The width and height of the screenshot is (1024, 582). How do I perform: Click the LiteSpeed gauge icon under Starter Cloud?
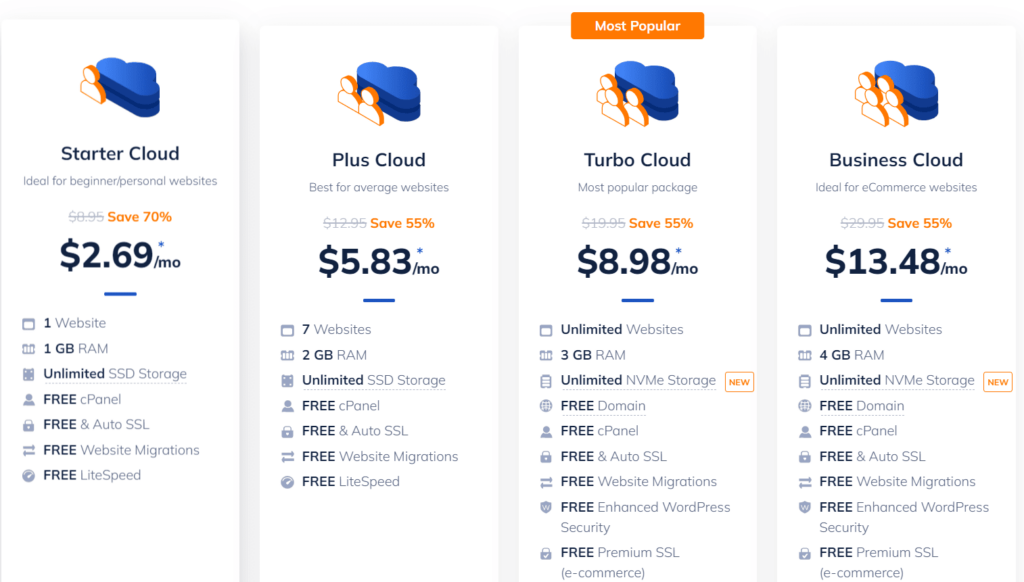tap(27, 475)
